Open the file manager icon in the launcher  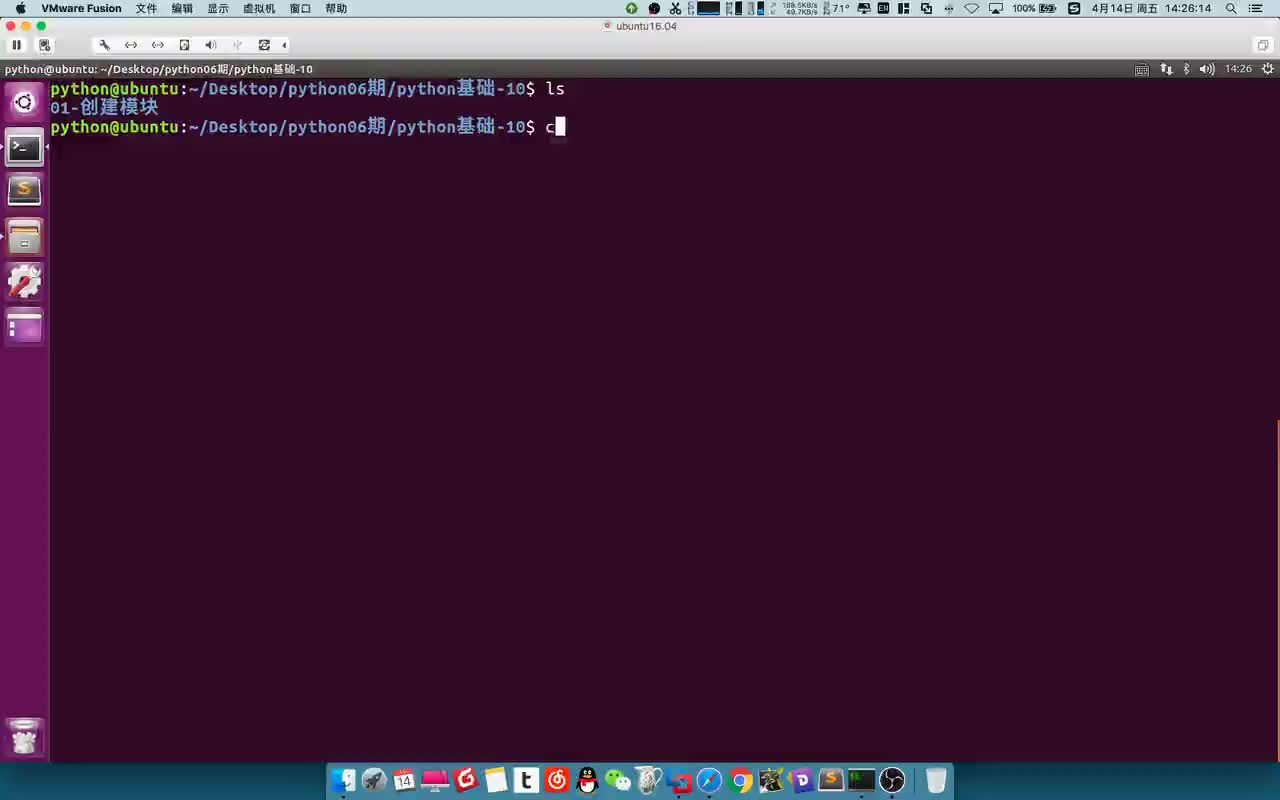coord(24,237)
